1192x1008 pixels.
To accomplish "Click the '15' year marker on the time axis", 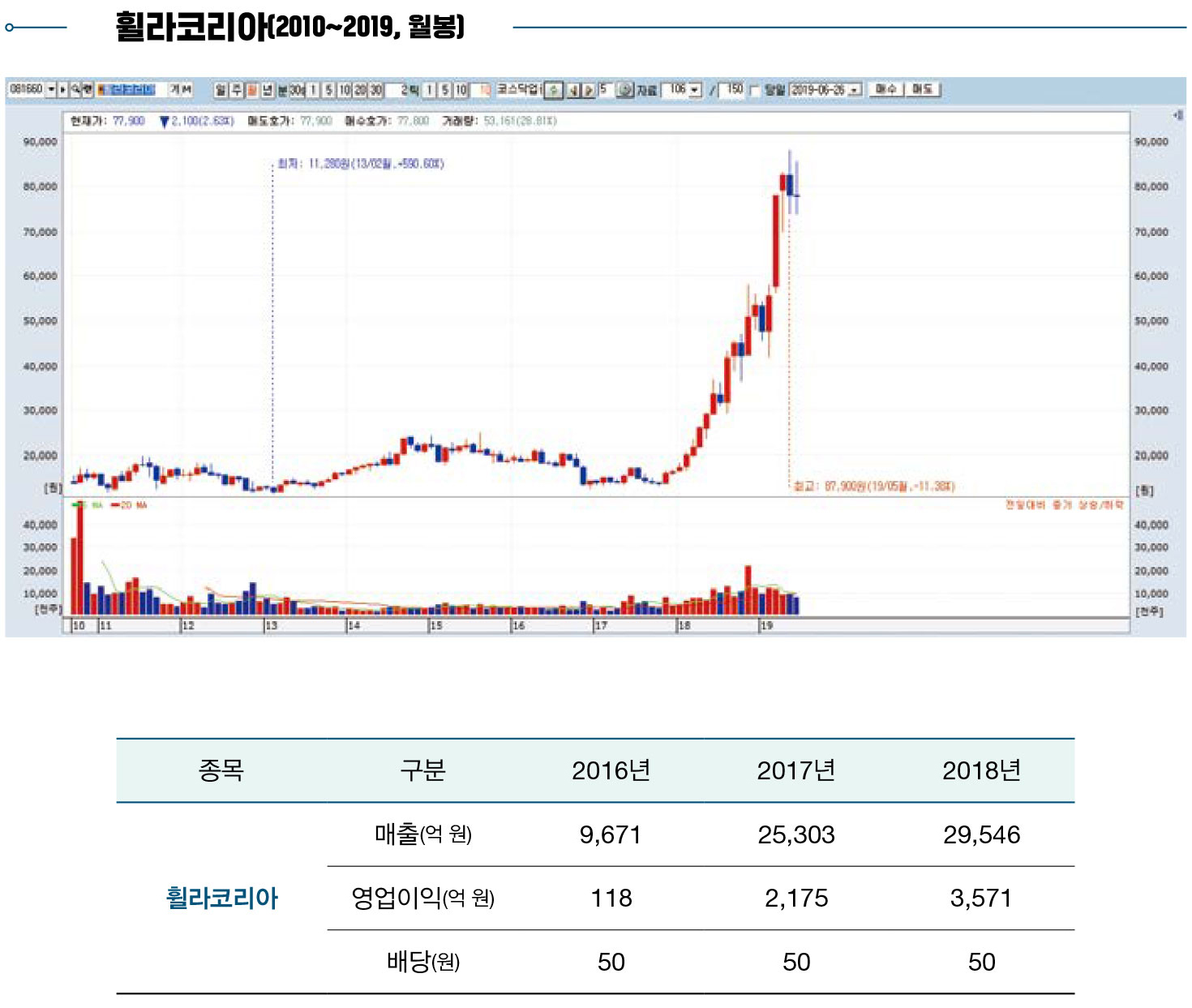I will tap(436, 626).
